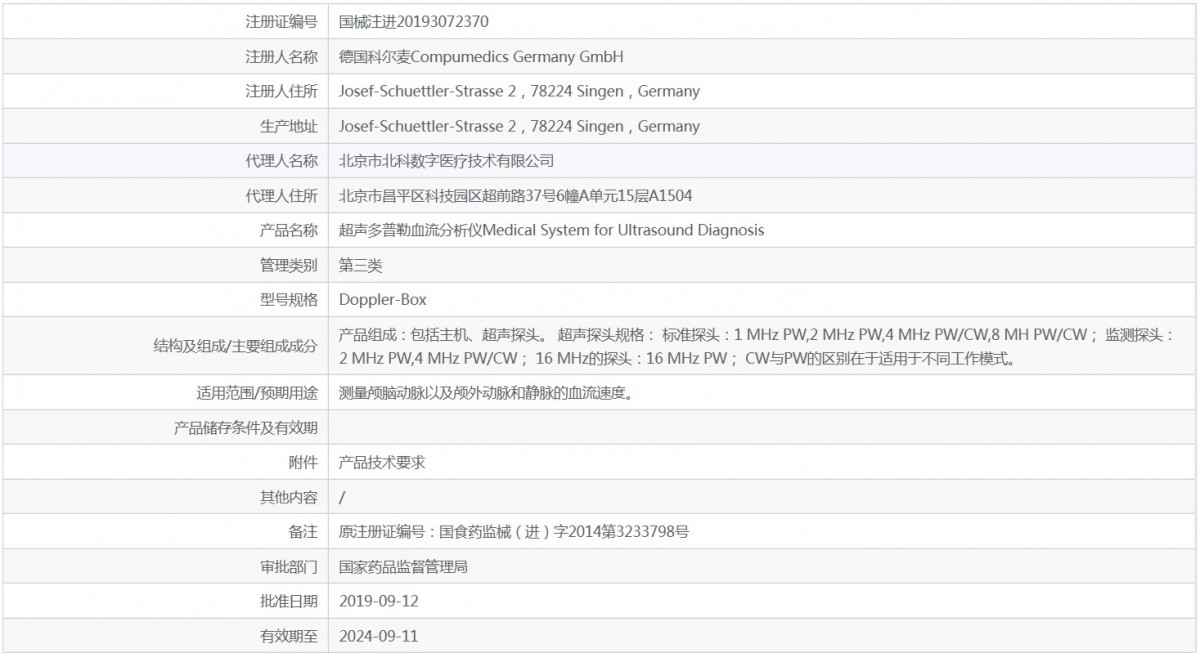Click the 管理类别 label
This screenshot has width=1200, height=653.
(289, 265)
